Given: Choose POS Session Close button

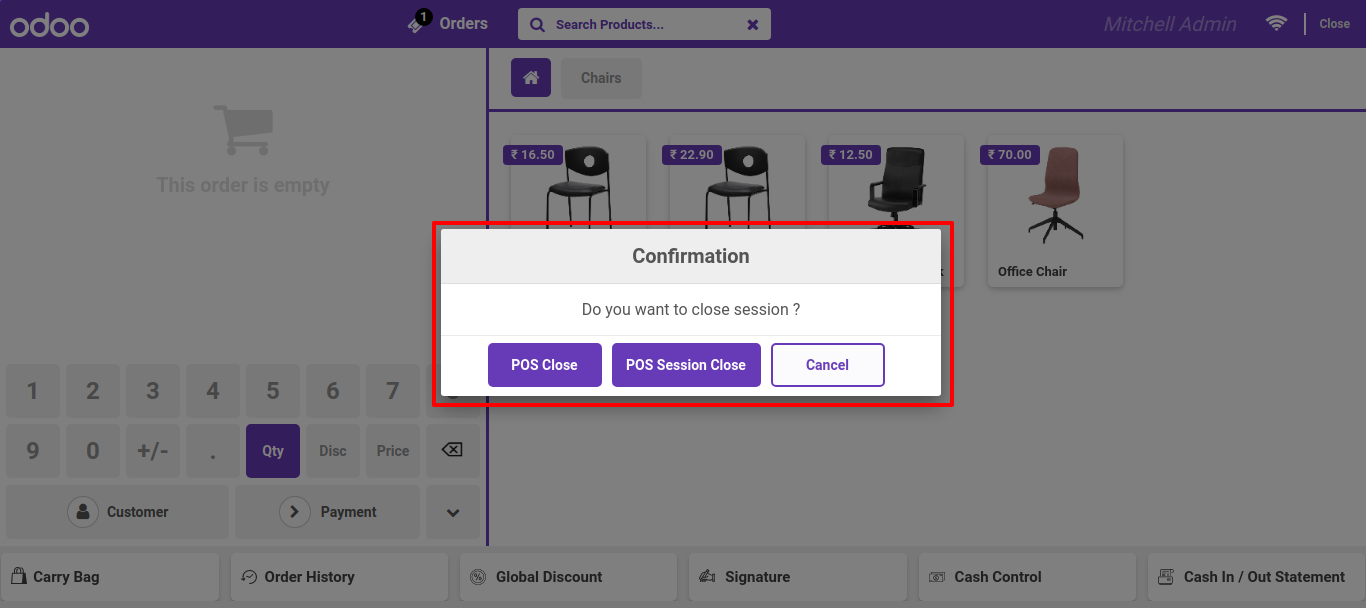Looking at the screenshot, I should 686,365.
